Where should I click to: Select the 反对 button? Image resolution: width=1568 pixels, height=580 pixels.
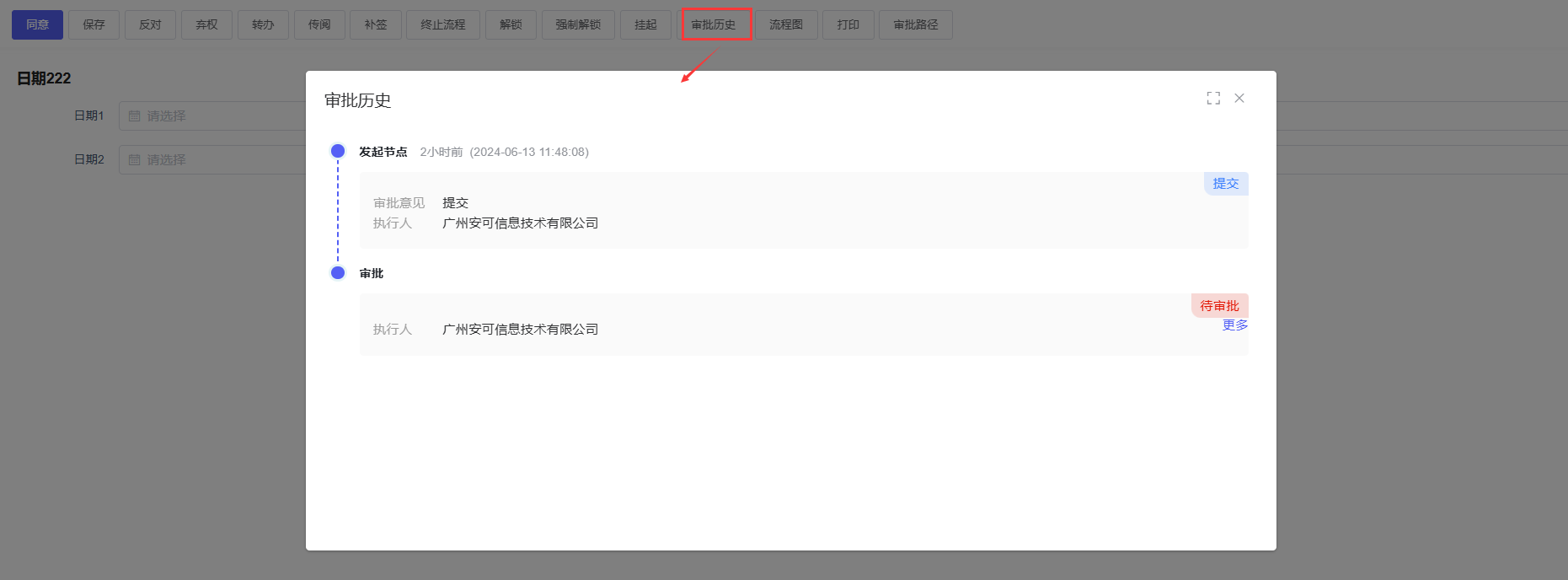point(150,25)
